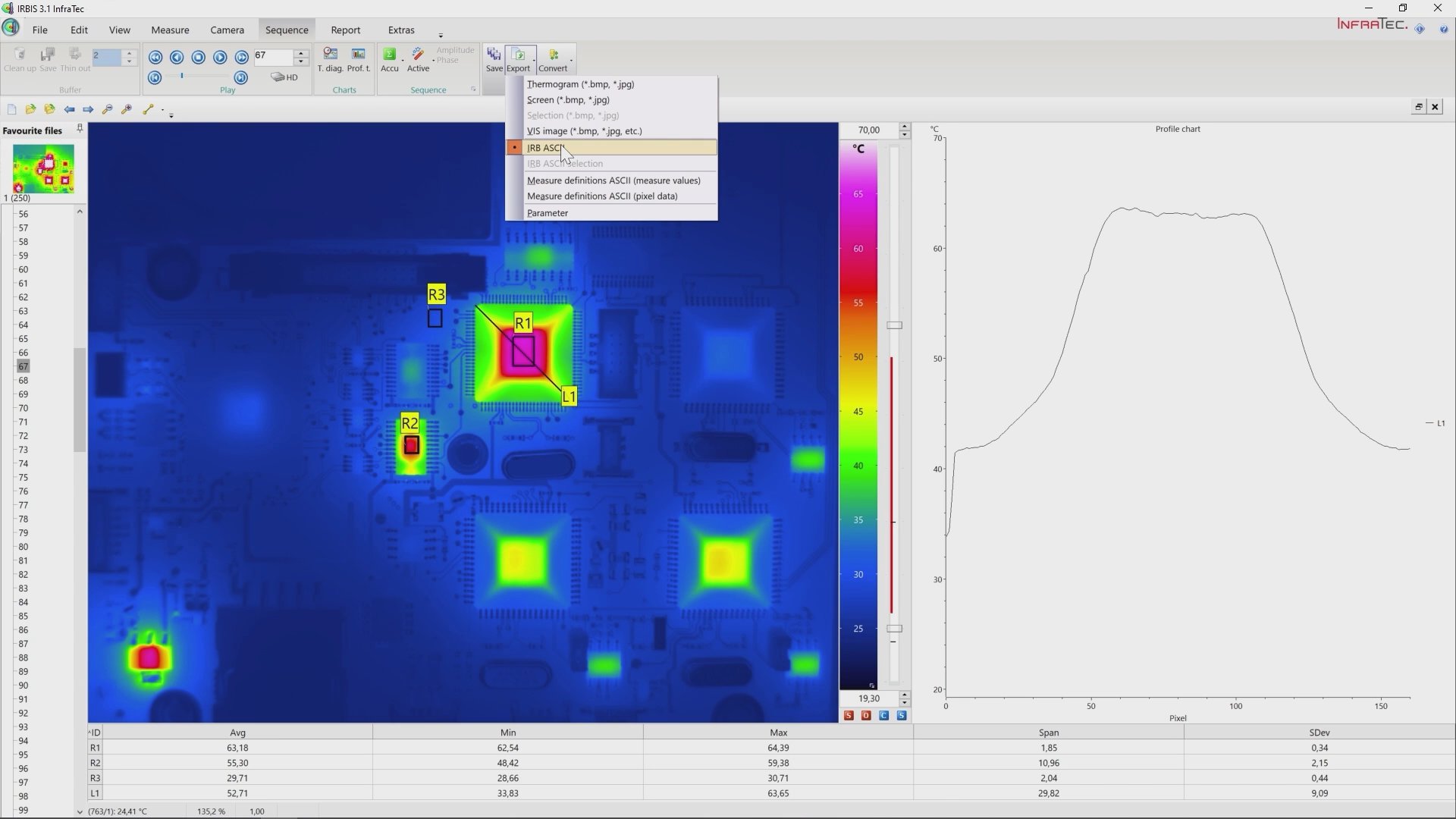Toggle the HD disk playback option
Screen dimensions: 1456x819
[x=285, y=77]
